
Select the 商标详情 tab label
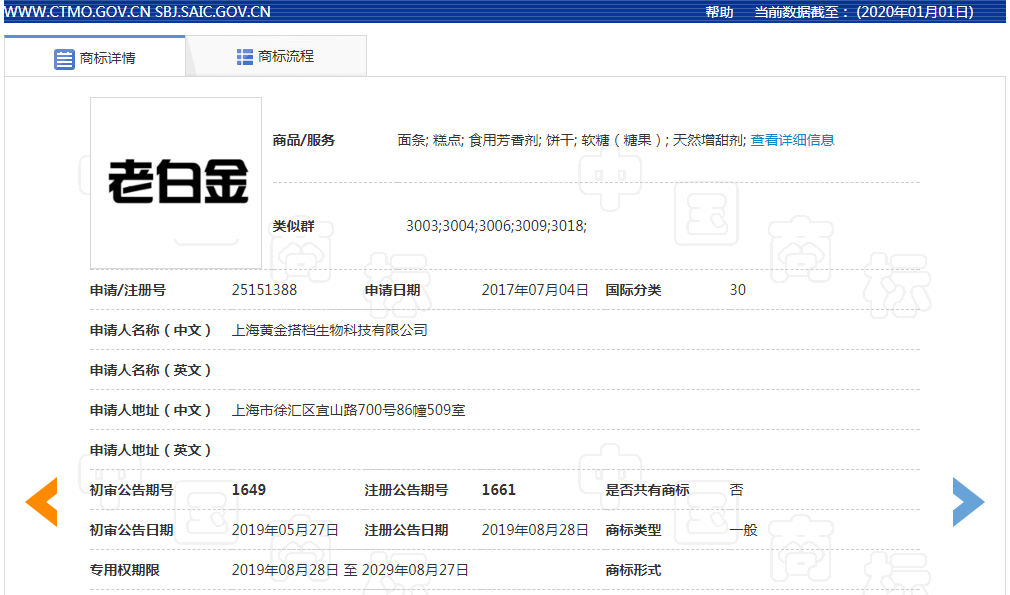(x=108, y=58)
